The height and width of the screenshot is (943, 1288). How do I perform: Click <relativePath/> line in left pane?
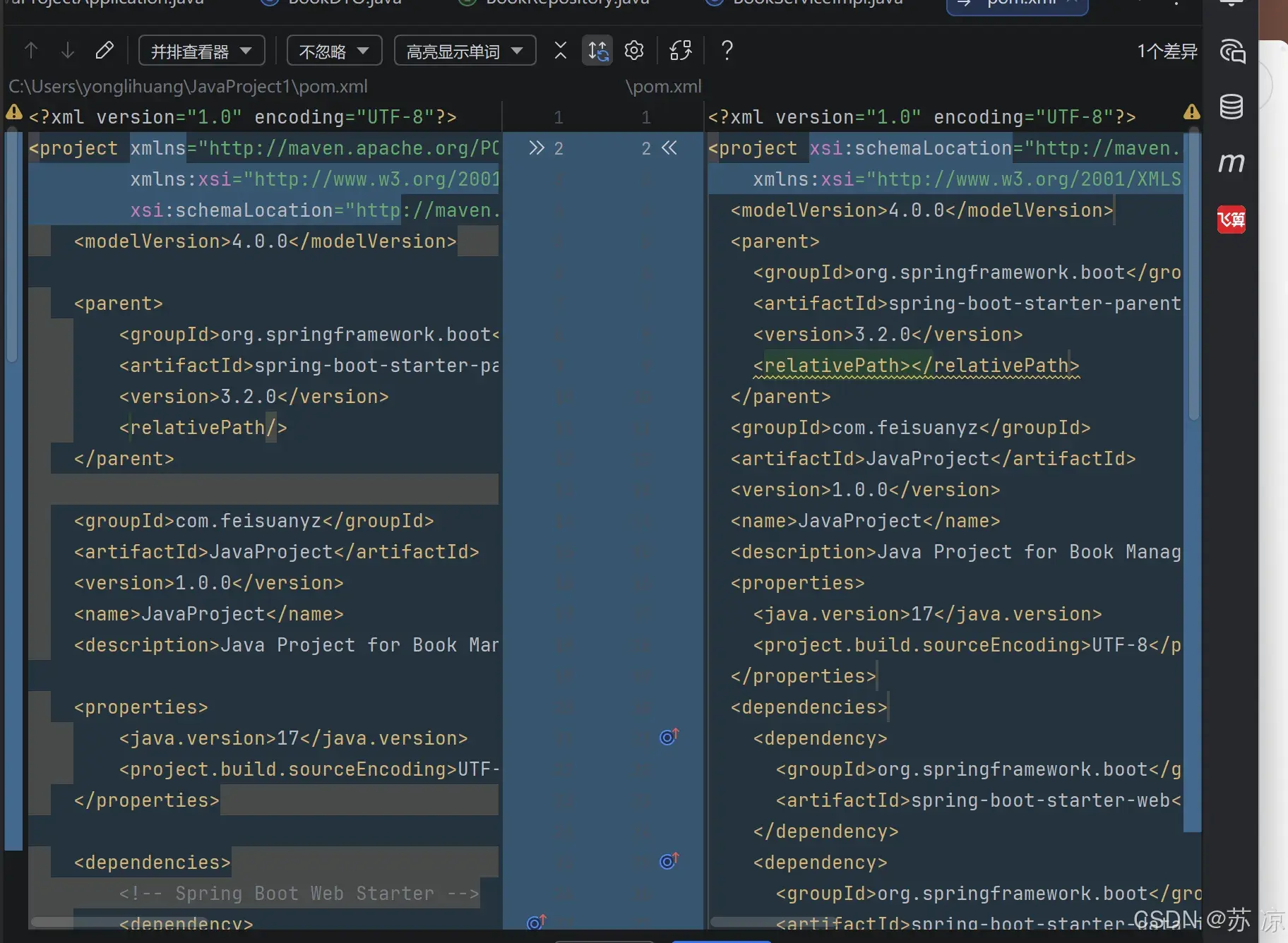point(203,428)
